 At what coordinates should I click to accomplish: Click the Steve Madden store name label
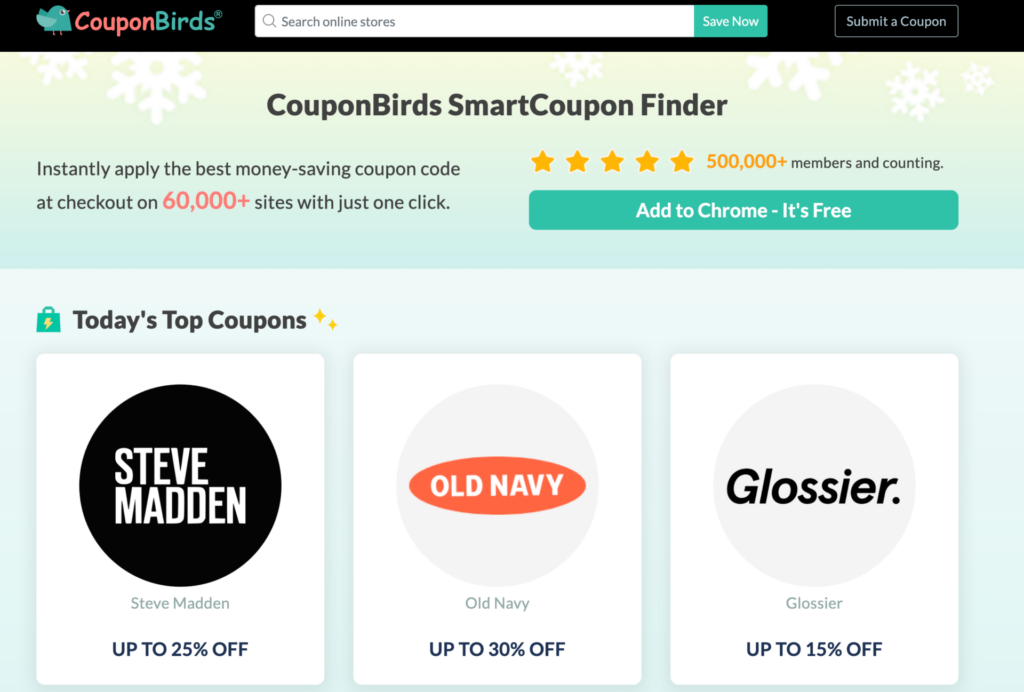tap(180, 603)
